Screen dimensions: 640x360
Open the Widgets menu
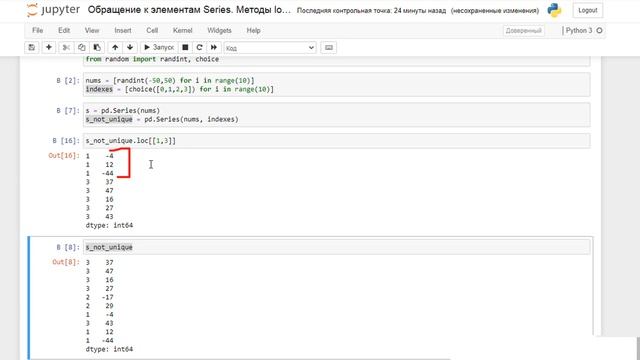click(x=219, y=31)
